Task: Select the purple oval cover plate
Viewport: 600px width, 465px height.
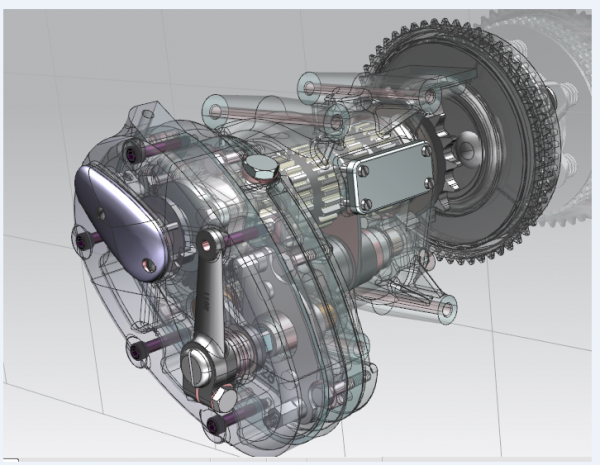Action: point(121,223)
